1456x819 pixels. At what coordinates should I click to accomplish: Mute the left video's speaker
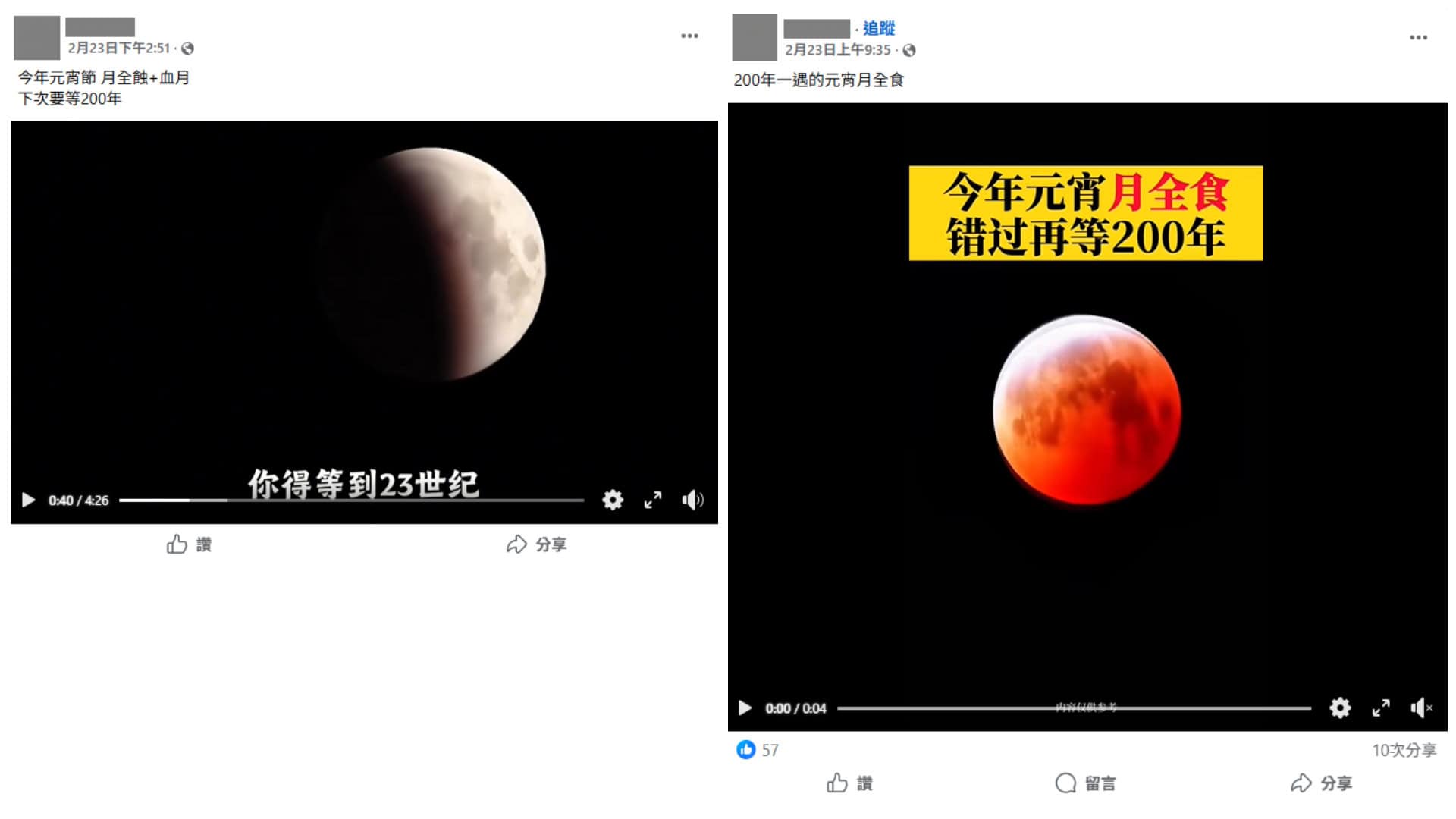pyautogui.click(x=692, y=500)
